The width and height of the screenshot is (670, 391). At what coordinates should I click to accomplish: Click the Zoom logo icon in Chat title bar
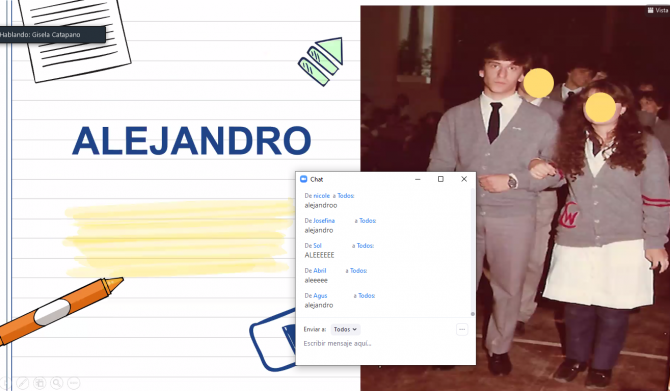[x=304, y=179]
